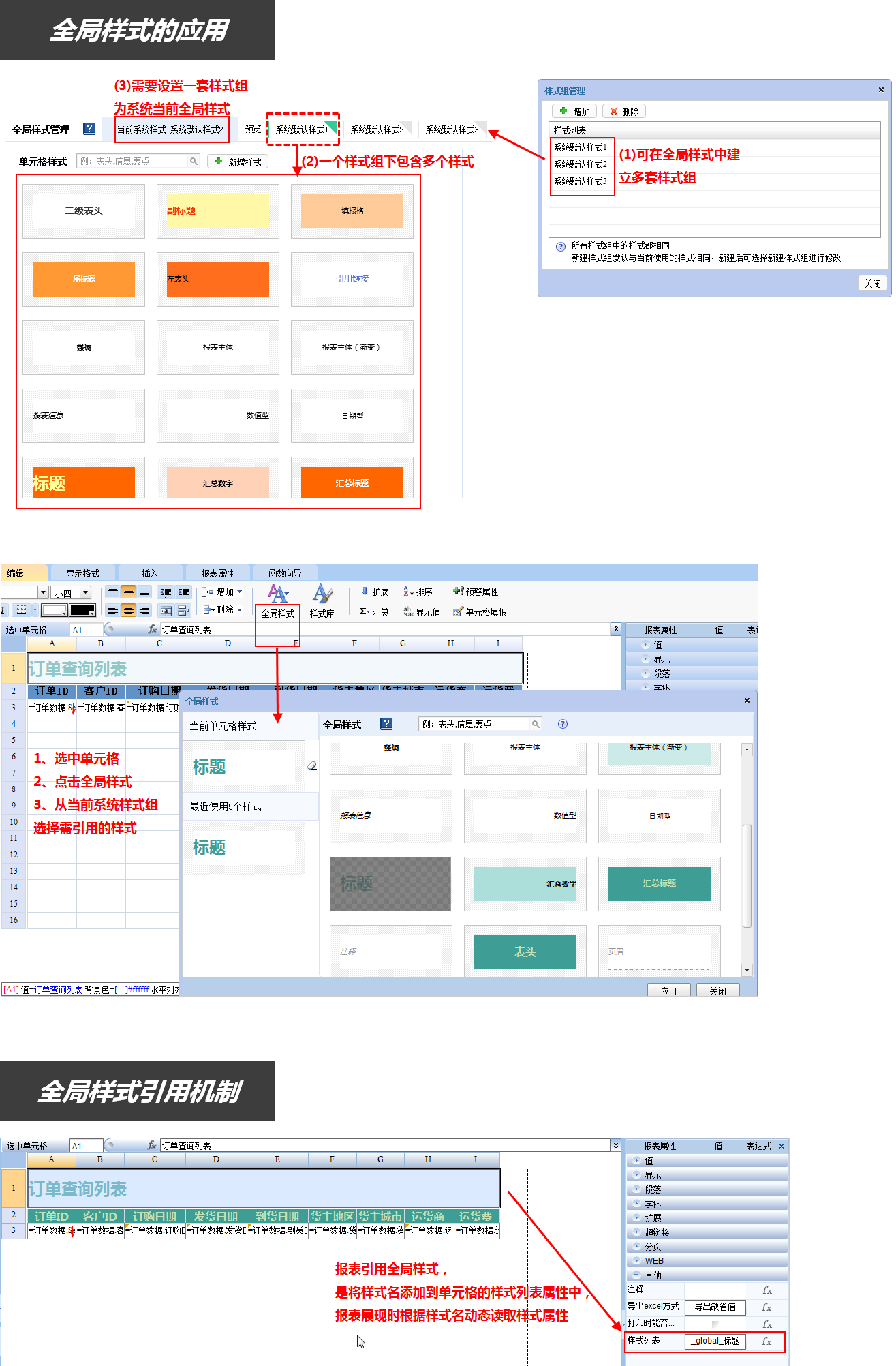Screen dimensions: 896x1366
Task: Click the merge cells icon
Action: click(166, 610)
